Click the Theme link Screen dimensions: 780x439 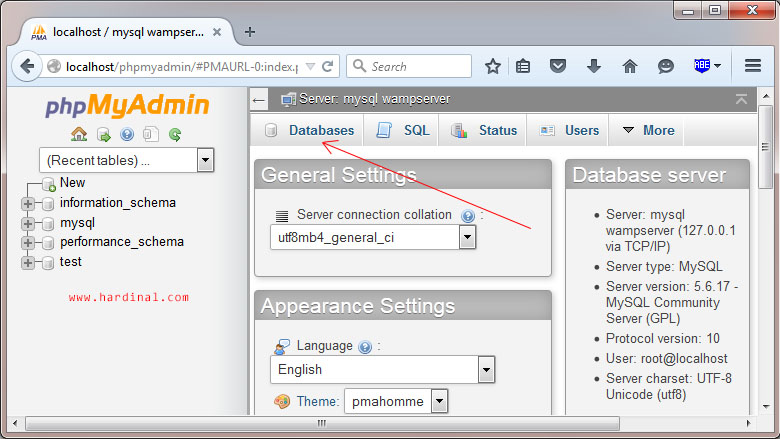pyautogui.click(x=318, y=401)
